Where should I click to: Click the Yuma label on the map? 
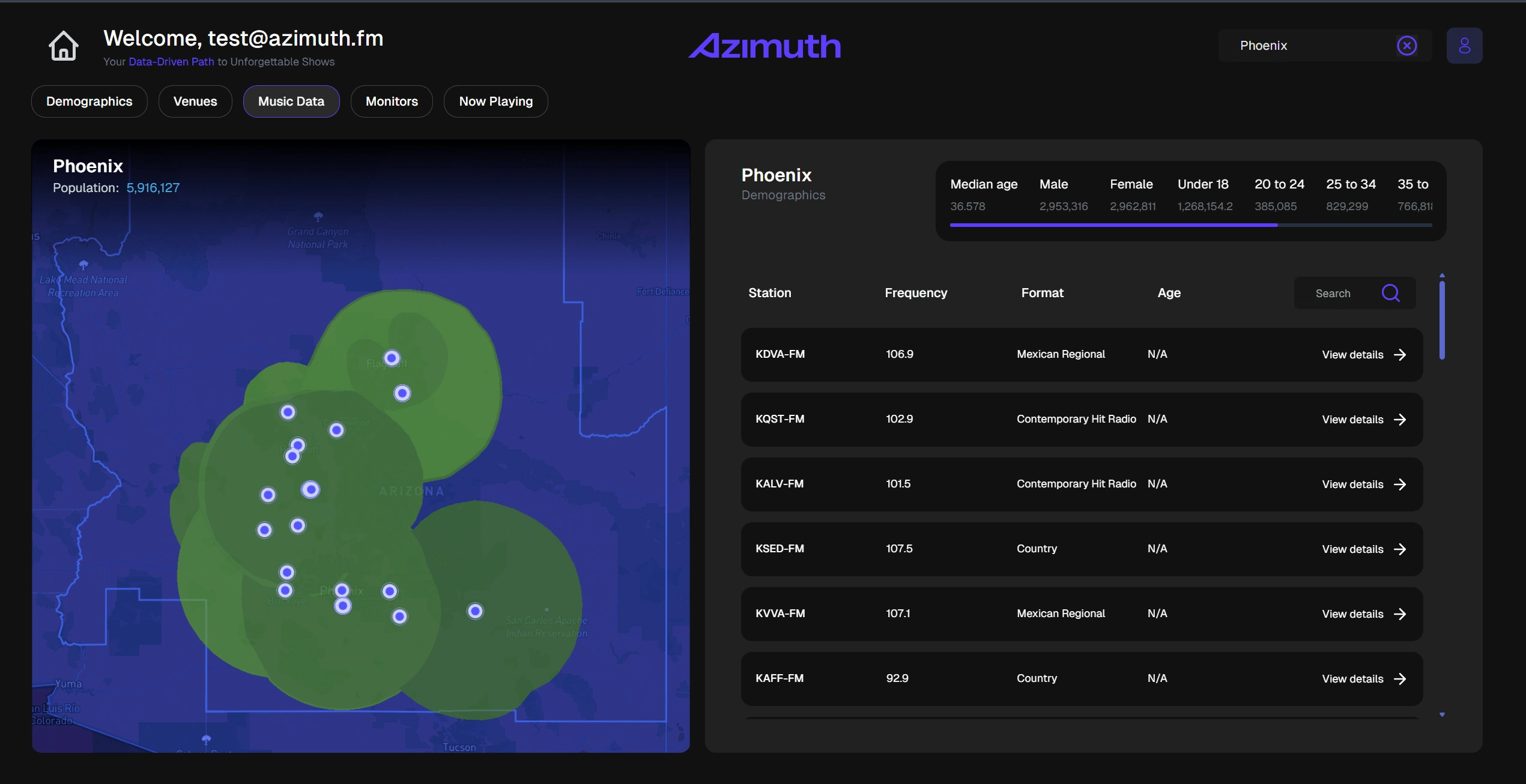click(68, 684)
